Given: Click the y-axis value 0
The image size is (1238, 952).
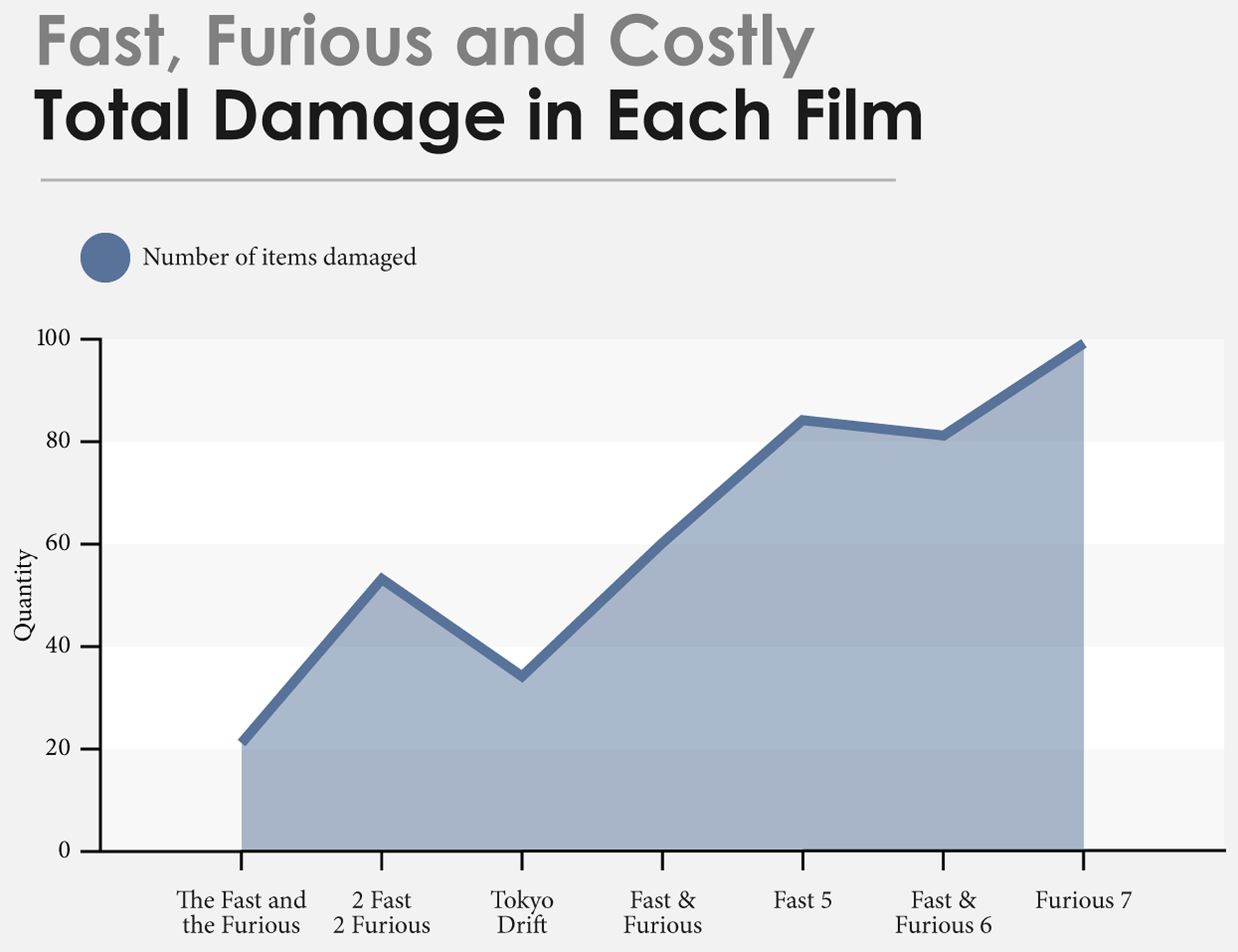Looking at the screenshot, I should pyautogui.click(x=64, y=850).
